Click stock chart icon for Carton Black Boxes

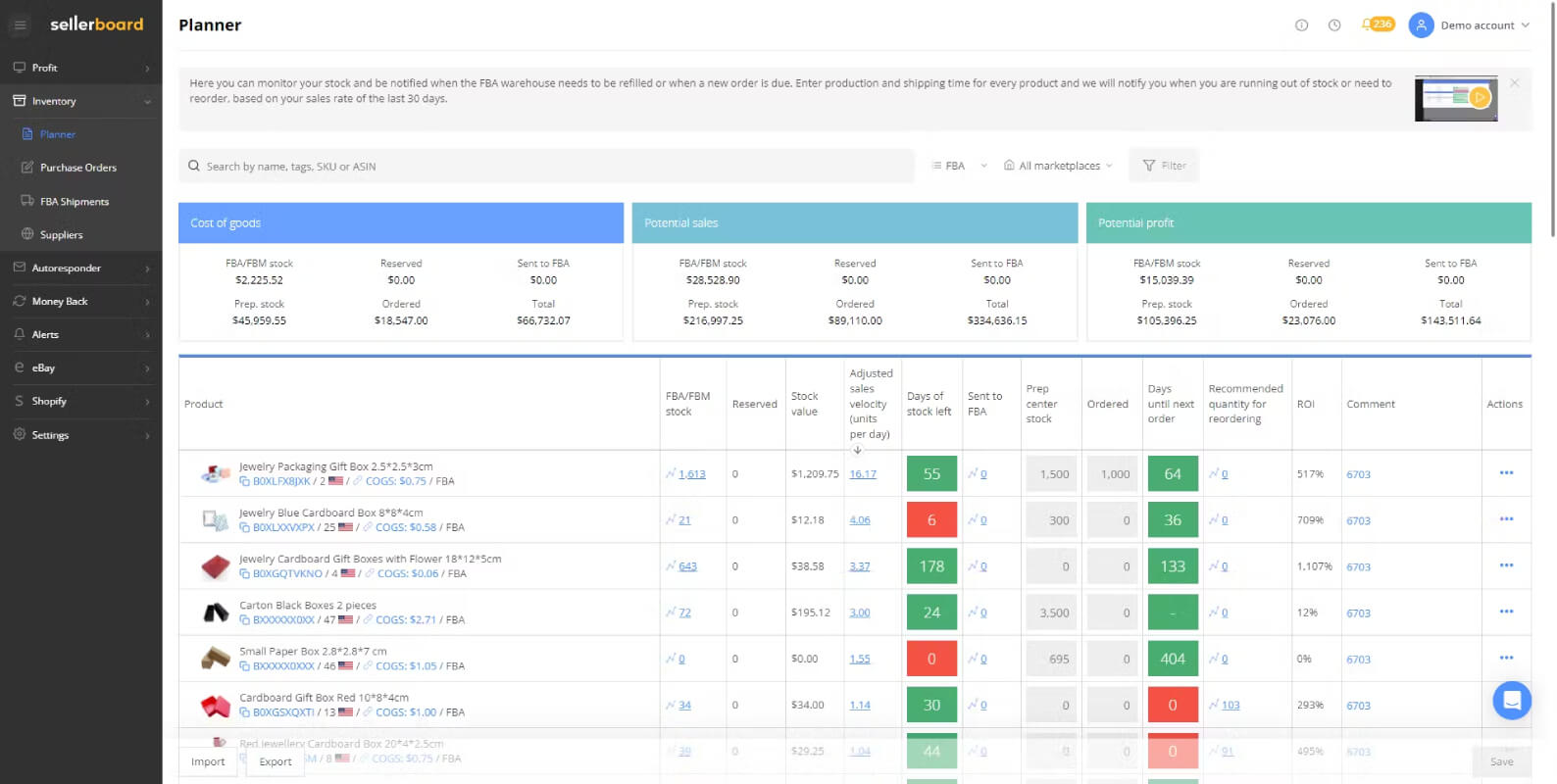pyautogui.click(x=671, y=612)
